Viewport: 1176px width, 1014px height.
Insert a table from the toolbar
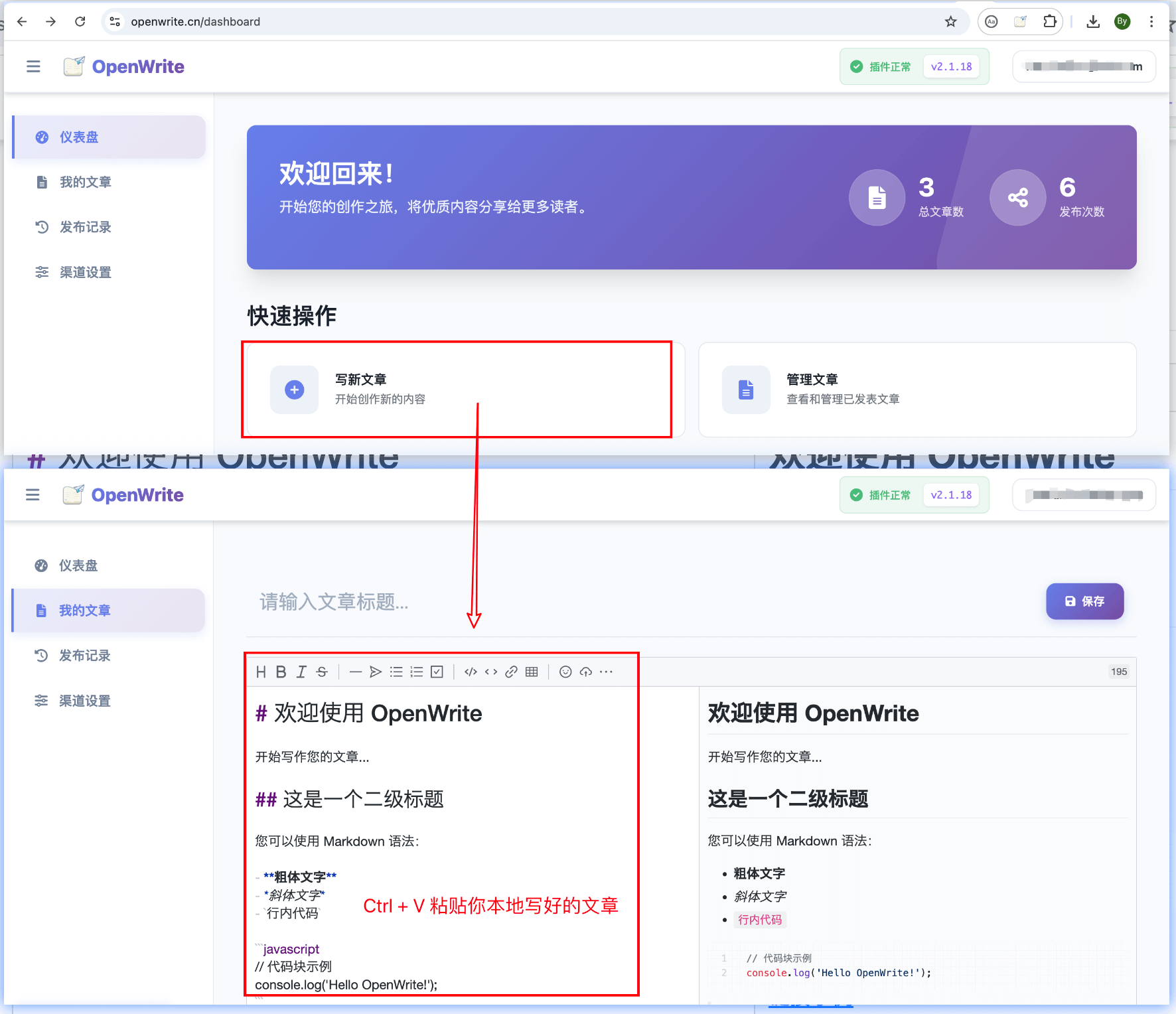click(532, 672)
